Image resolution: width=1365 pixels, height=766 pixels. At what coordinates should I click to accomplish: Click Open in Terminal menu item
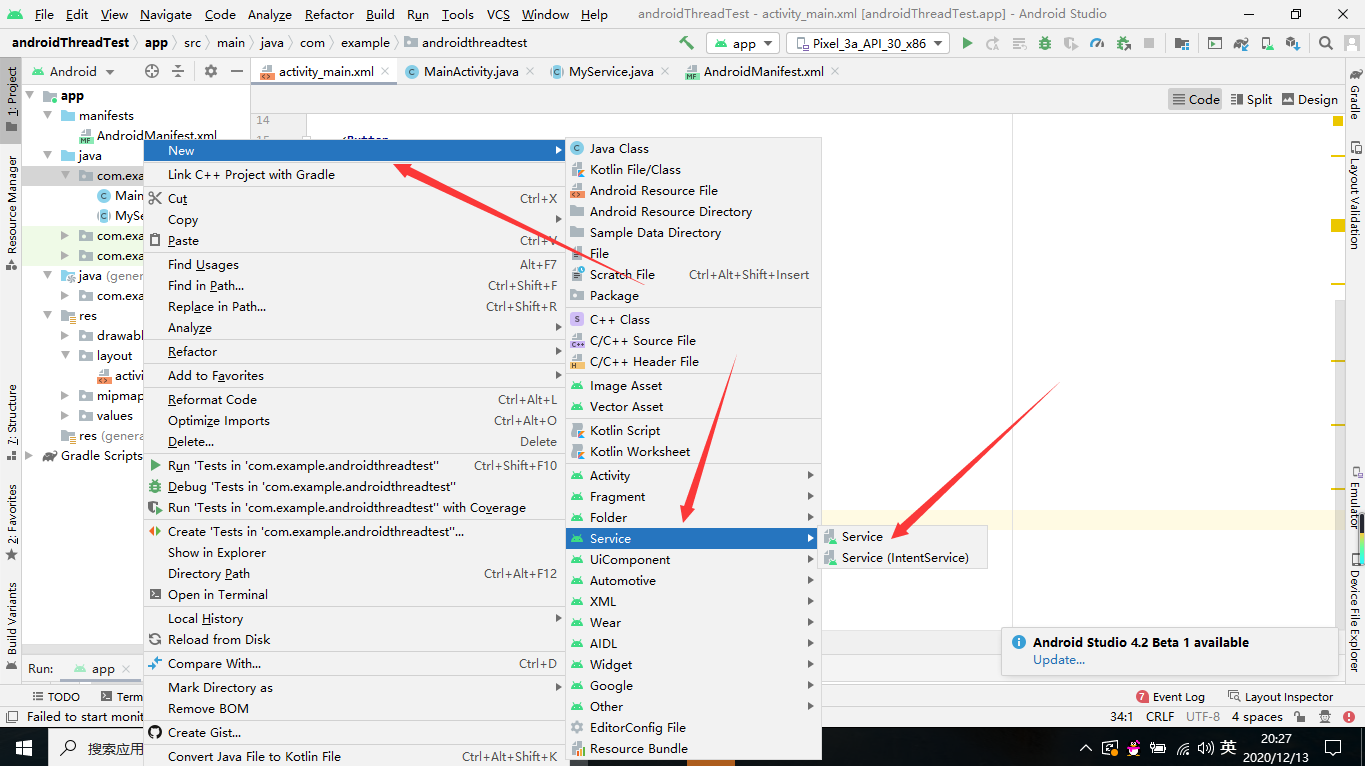[x=354, y=594]
